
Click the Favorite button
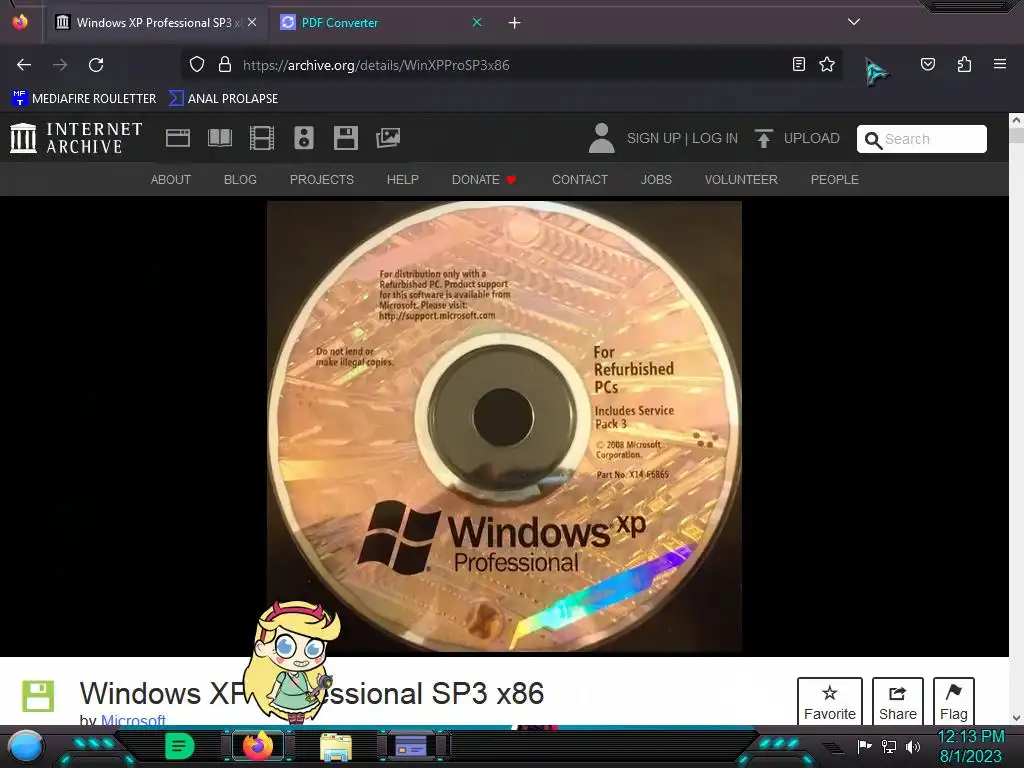click(x=829, y=702)
